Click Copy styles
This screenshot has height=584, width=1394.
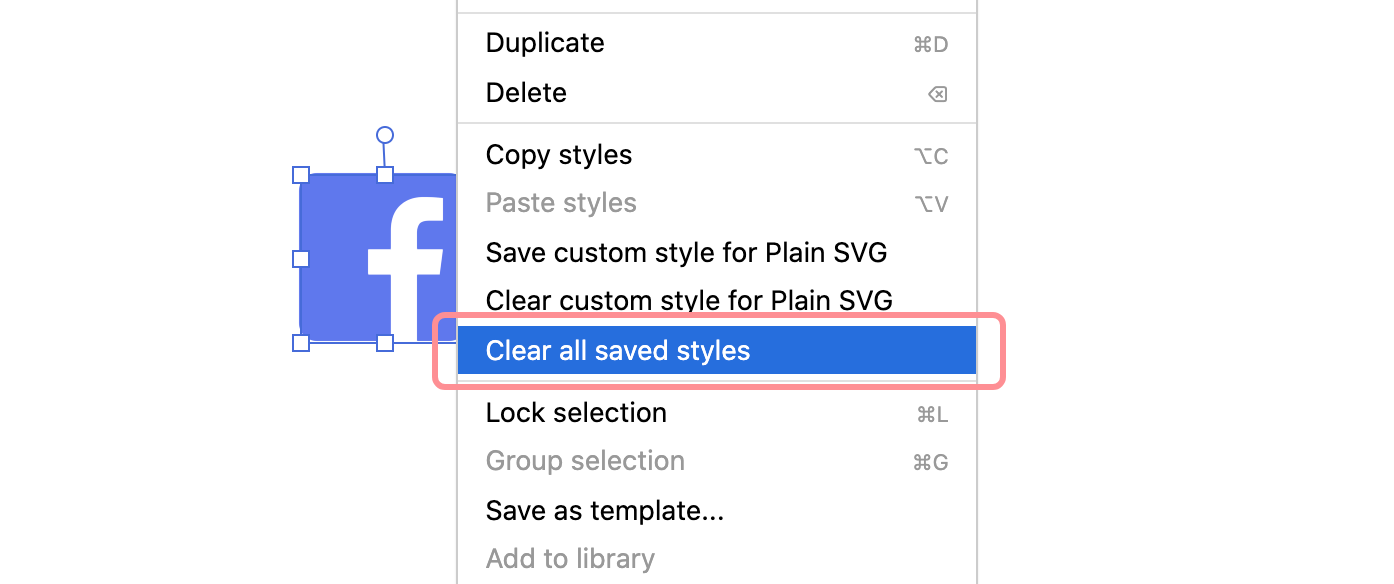(x=558, y=154)
